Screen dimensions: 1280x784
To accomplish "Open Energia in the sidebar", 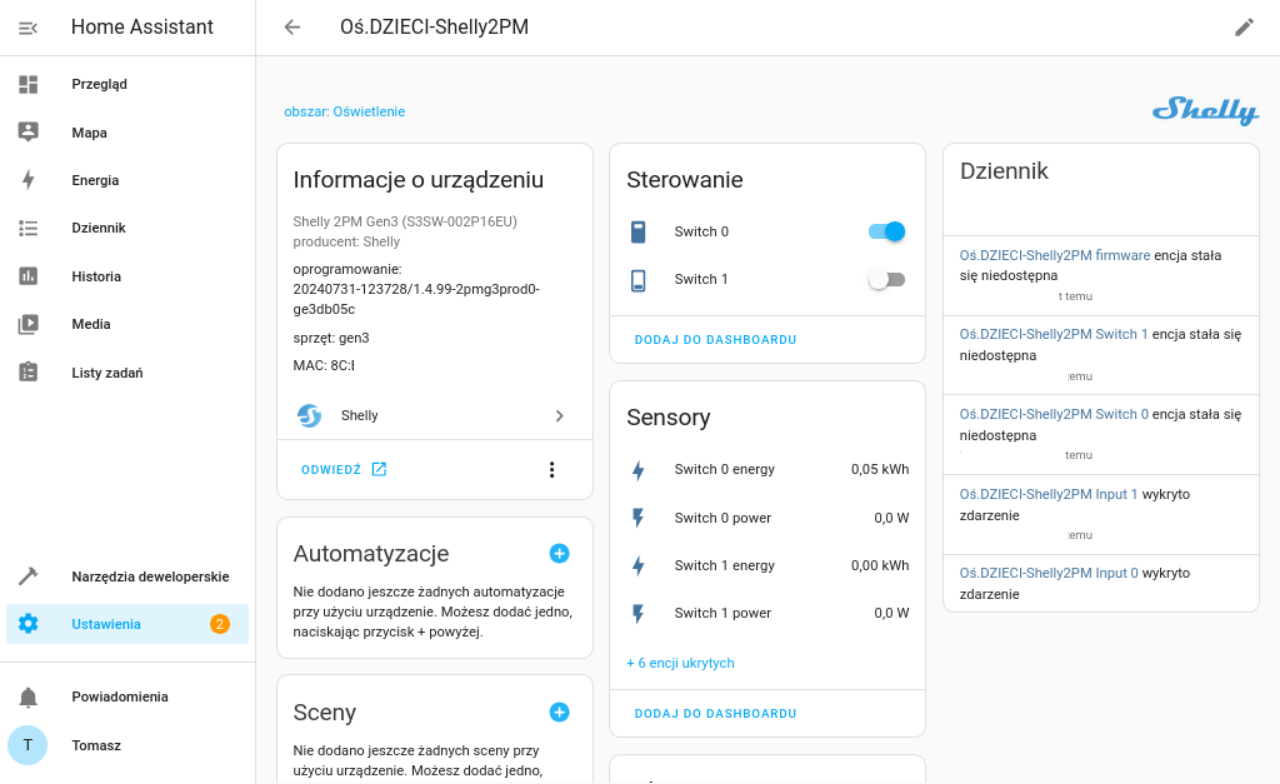I will click(95, 181).
